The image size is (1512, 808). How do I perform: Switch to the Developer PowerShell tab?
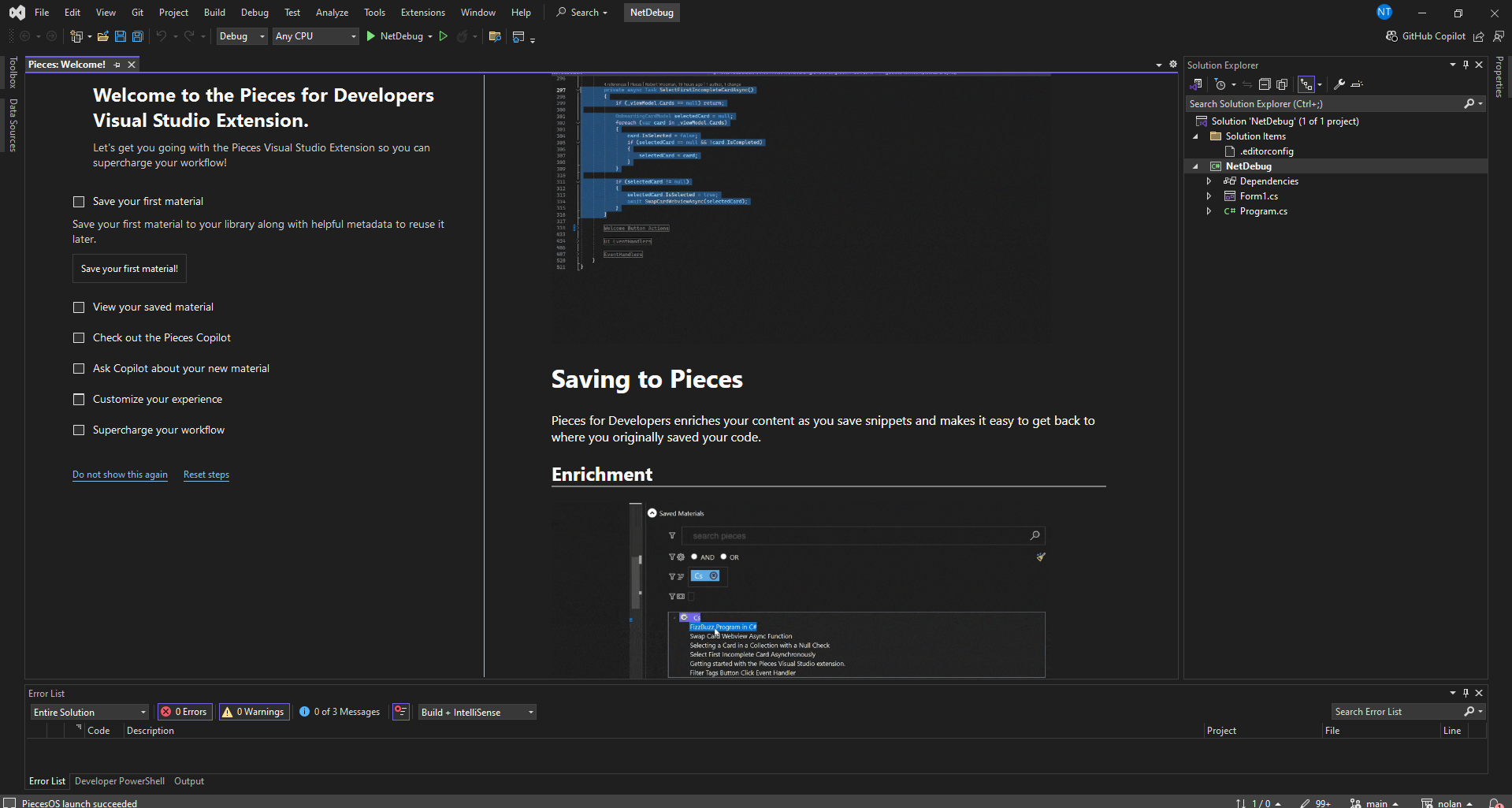(x=120, y=781)
